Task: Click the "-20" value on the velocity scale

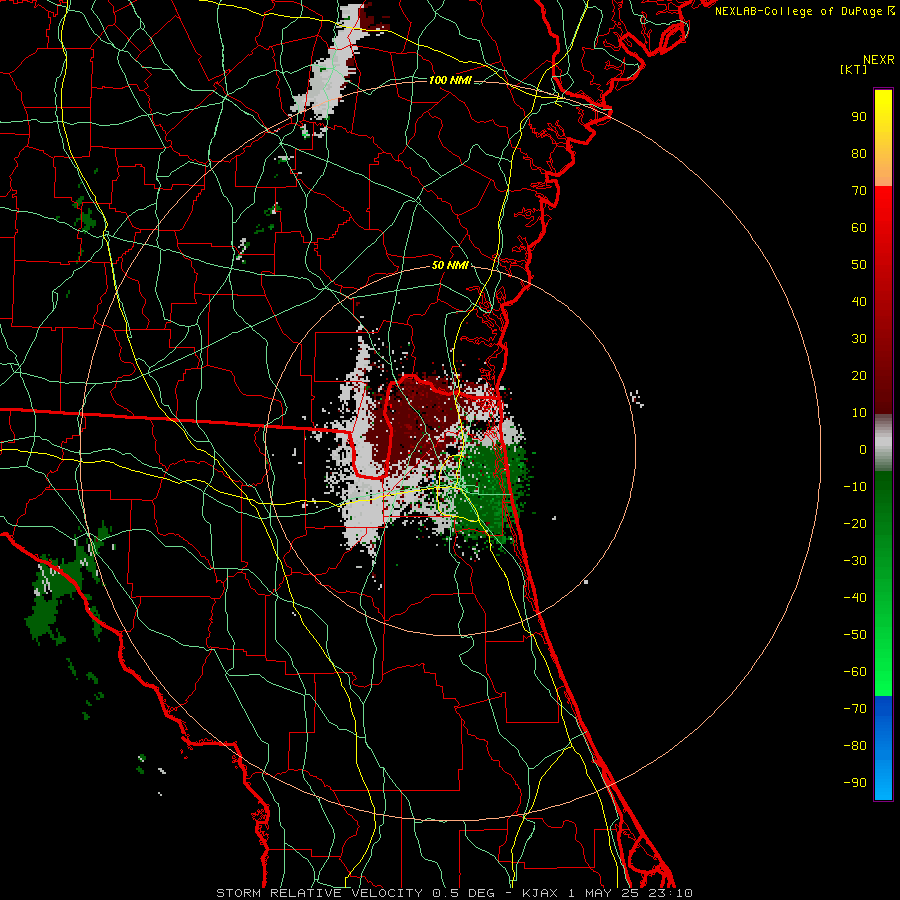Action: (855, 523)
